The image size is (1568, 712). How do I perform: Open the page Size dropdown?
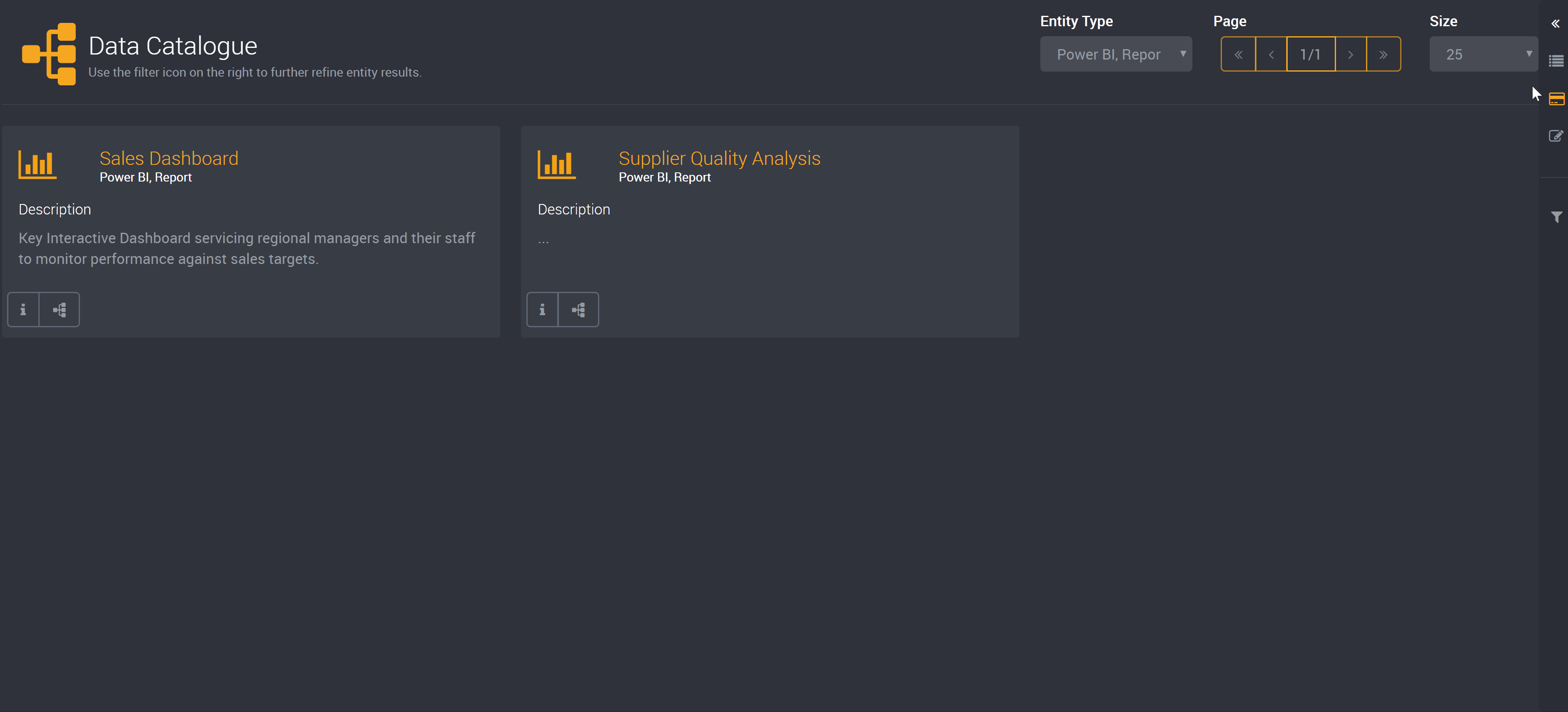point(1483,54)
